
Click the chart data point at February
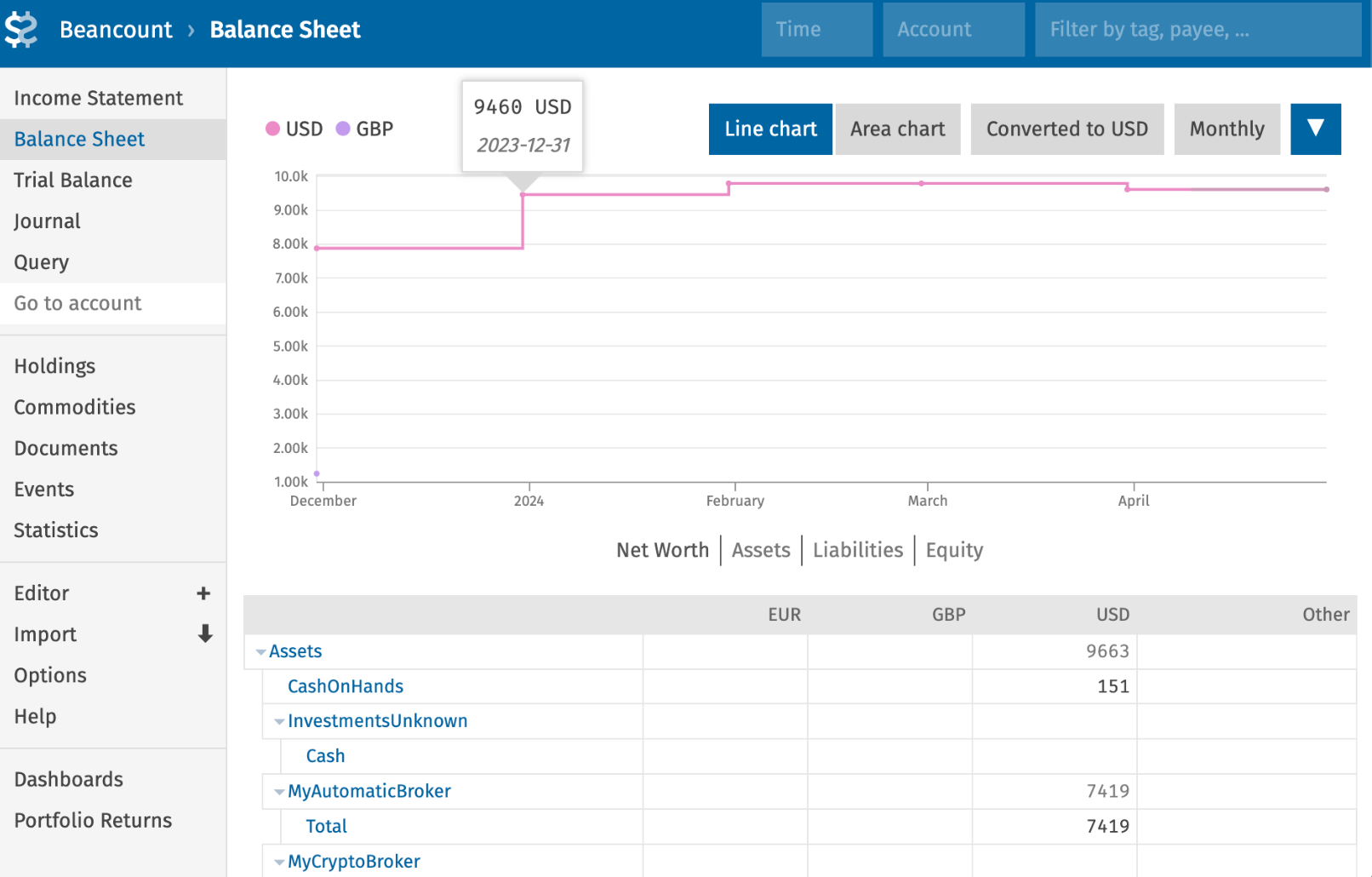(729, 183)
